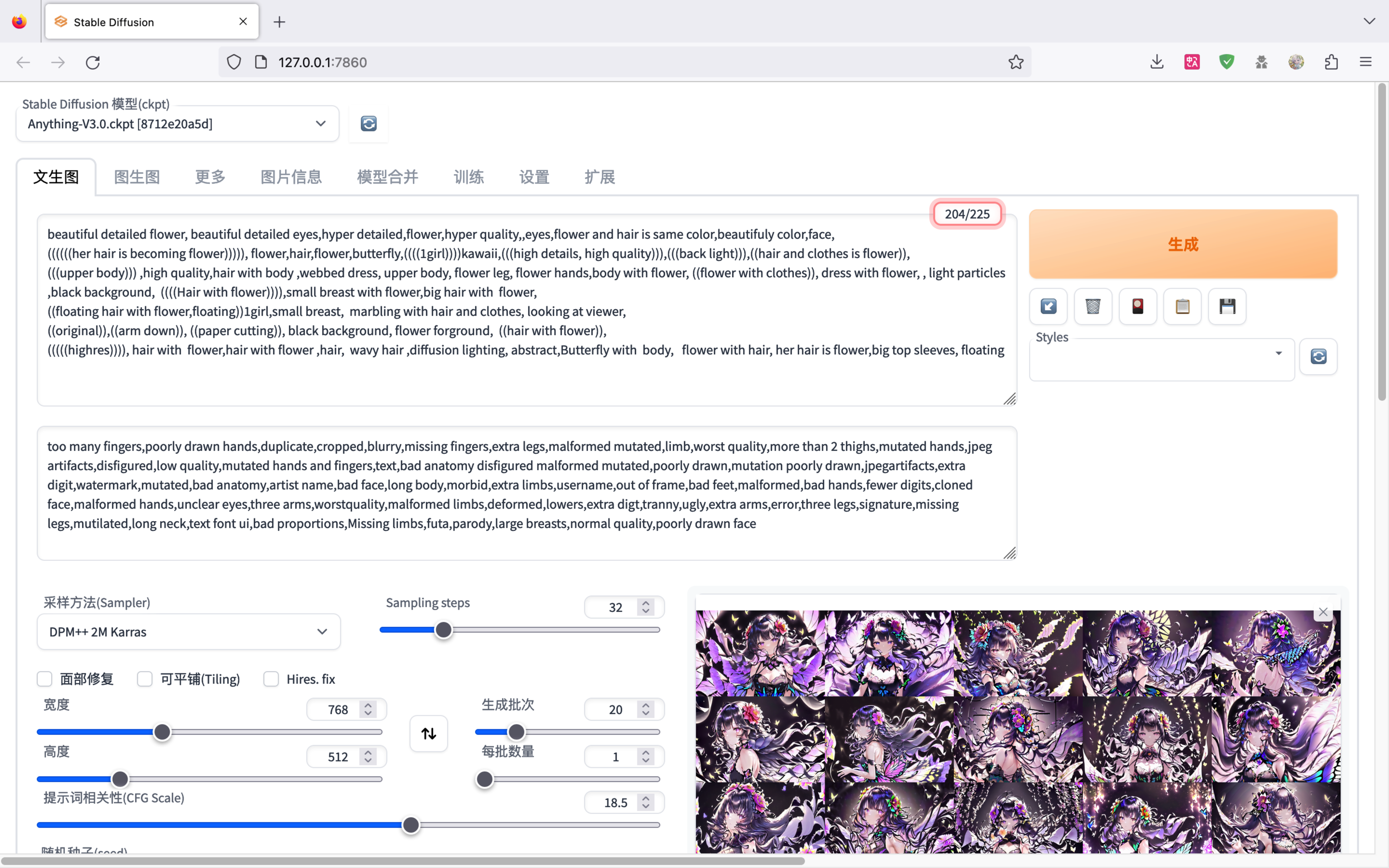Expand the DPM++ 2M Karras sampler dropdown

click(188, 632)
